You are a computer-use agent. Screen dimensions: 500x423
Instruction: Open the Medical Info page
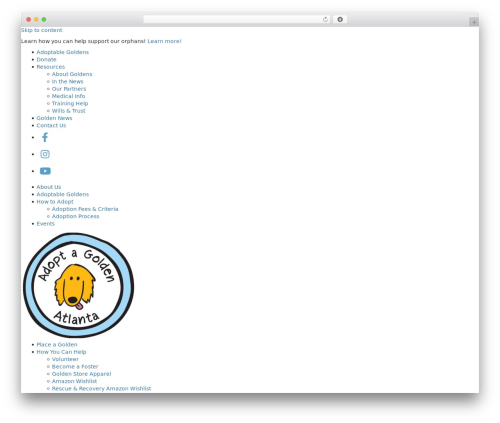point(68,96)
